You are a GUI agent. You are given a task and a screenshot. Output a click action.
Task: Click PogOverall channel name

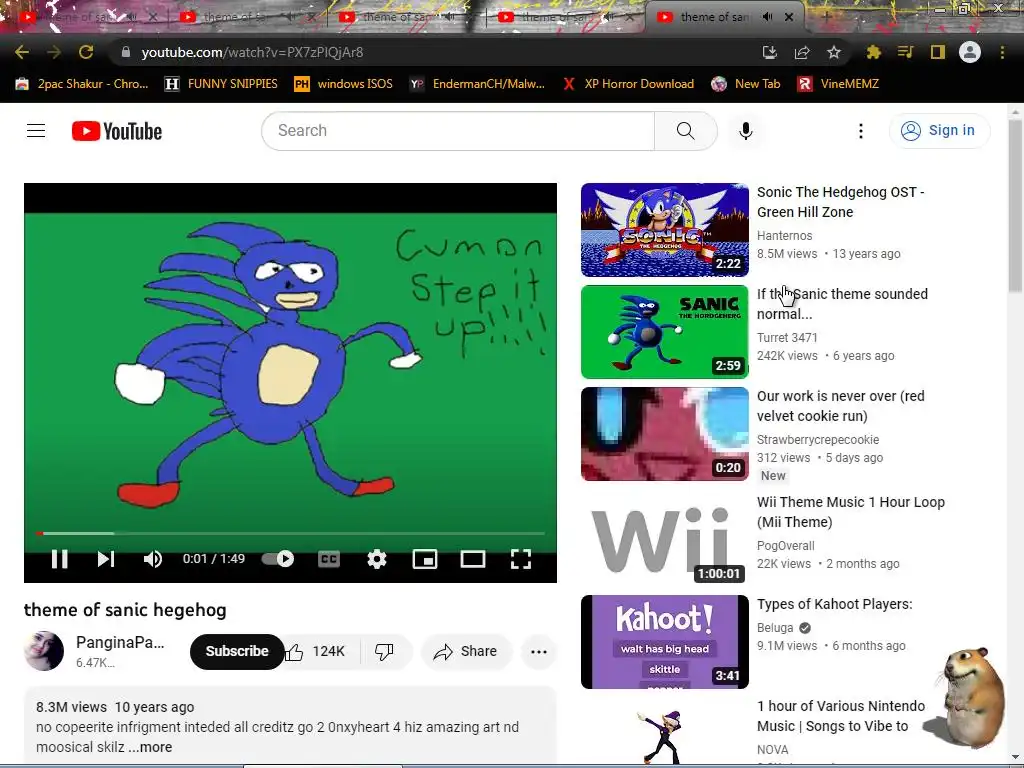[x=786, y=545]
